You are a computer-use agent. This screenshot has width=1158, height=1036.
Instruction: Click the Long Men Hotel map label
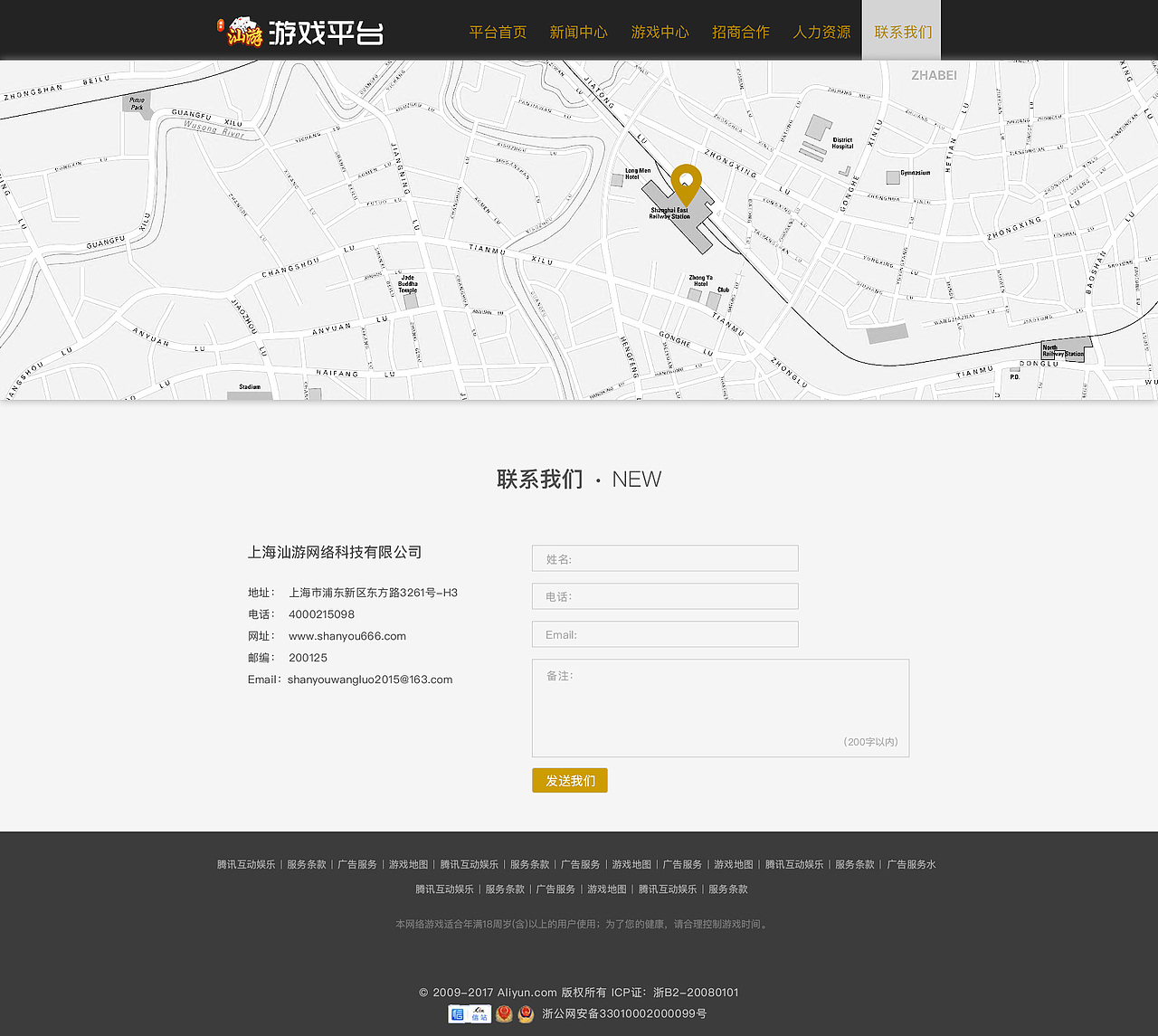638,174
